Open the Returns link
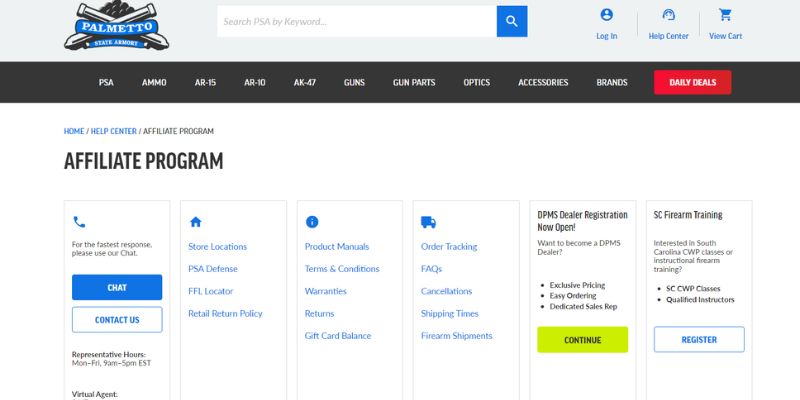Image resolution: width=800 pixels, height=400 pixels. 319,314
